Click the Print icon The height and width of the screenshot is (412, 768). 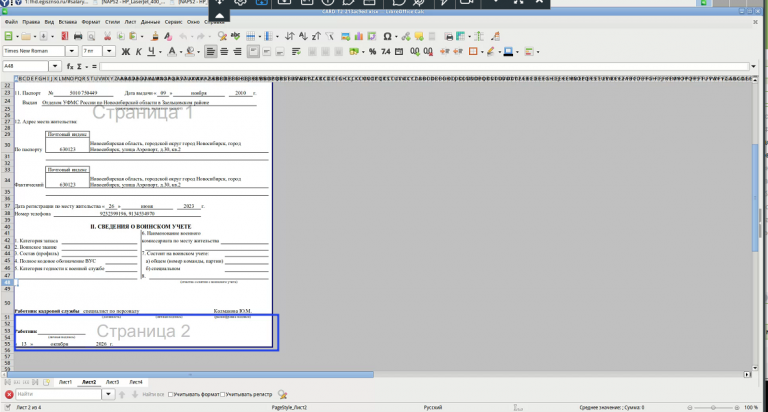pos(78,36)
